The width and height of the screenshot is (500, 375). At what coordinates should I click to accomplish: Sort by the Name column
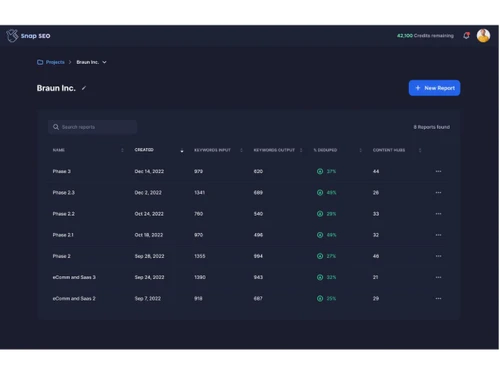[x=122, y=150]
